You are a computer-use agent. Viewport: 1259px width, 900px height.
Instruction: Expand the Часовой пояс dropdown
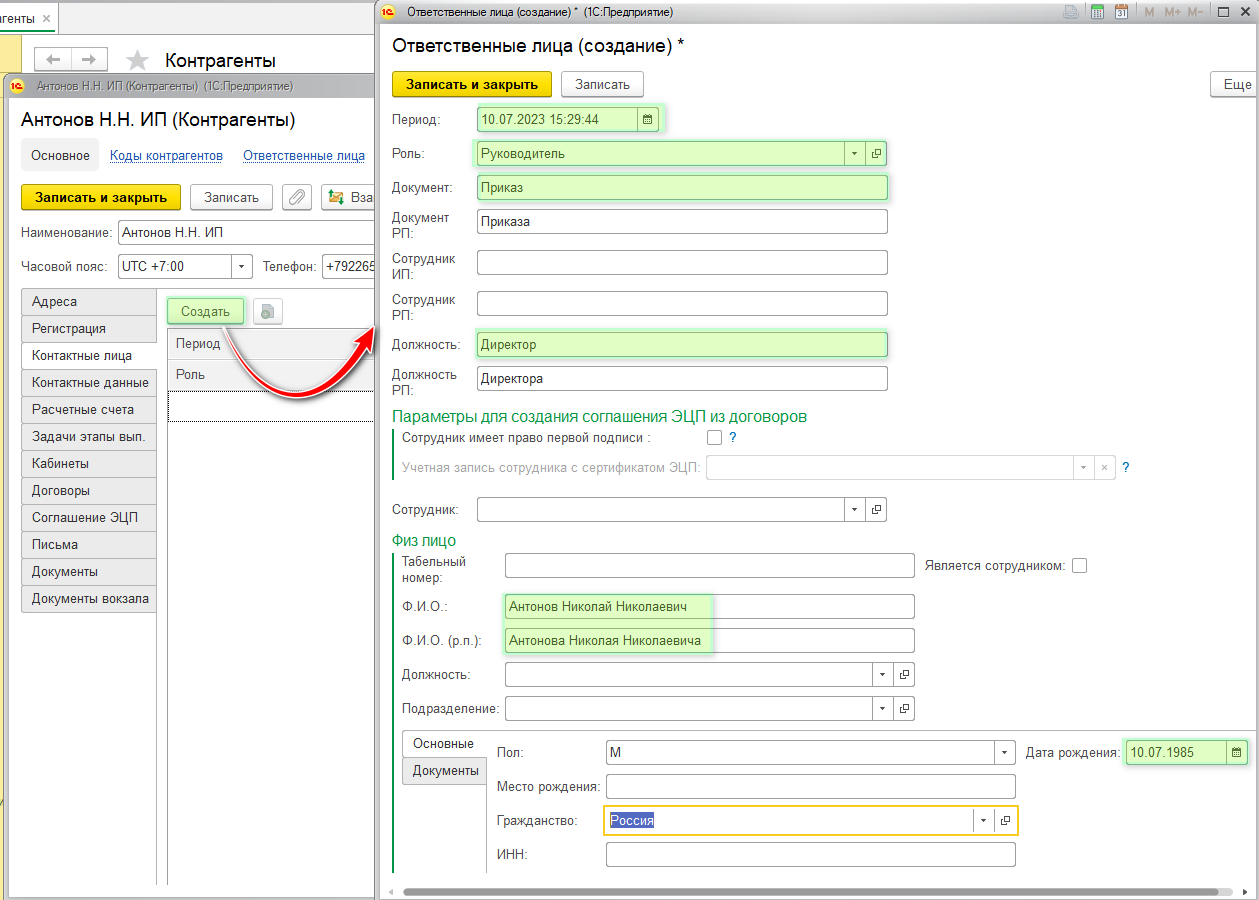click(x=241, y=267)
